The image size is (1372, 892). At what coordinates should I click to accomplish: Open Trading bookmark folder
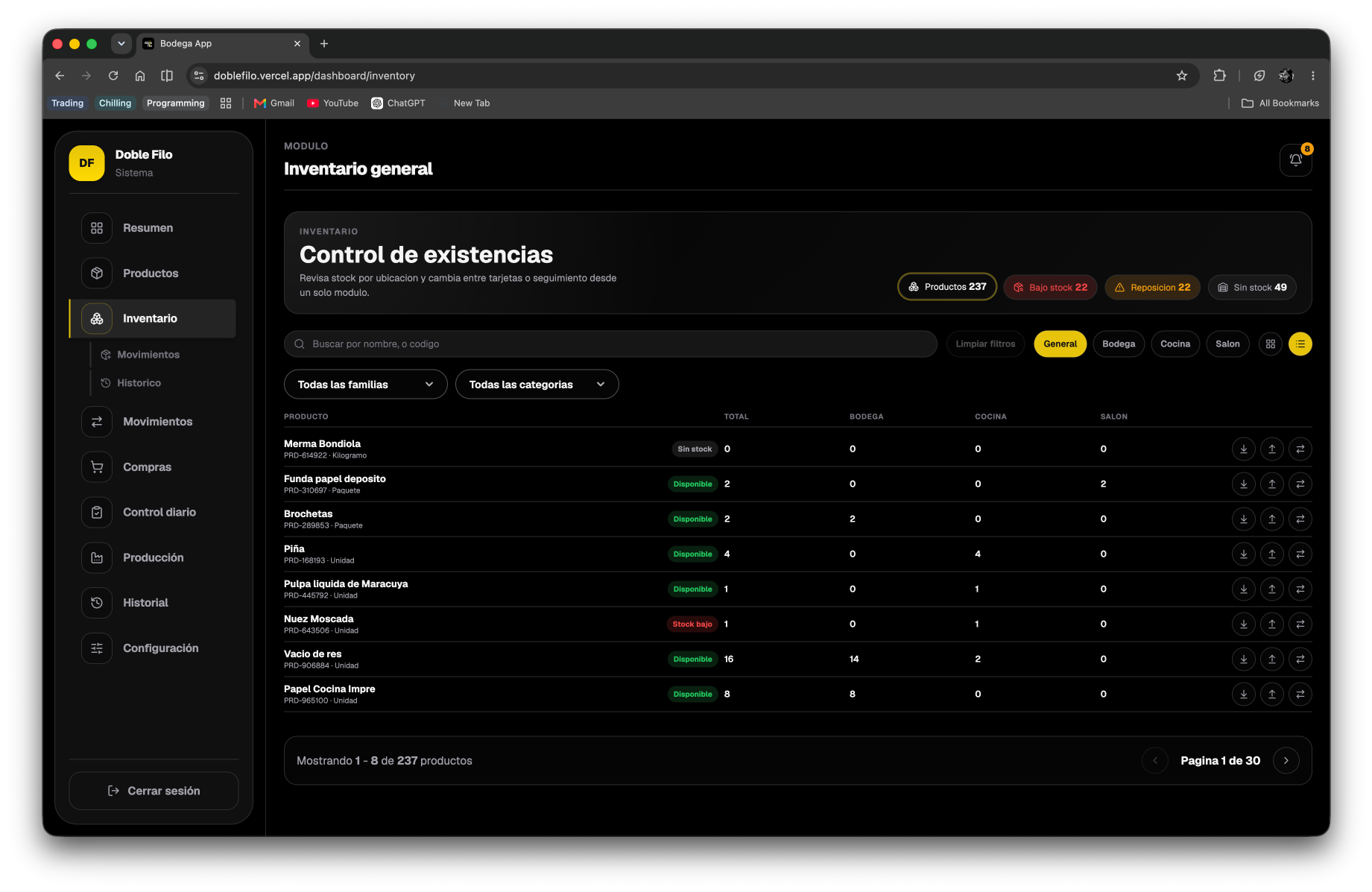click(67, 104)
